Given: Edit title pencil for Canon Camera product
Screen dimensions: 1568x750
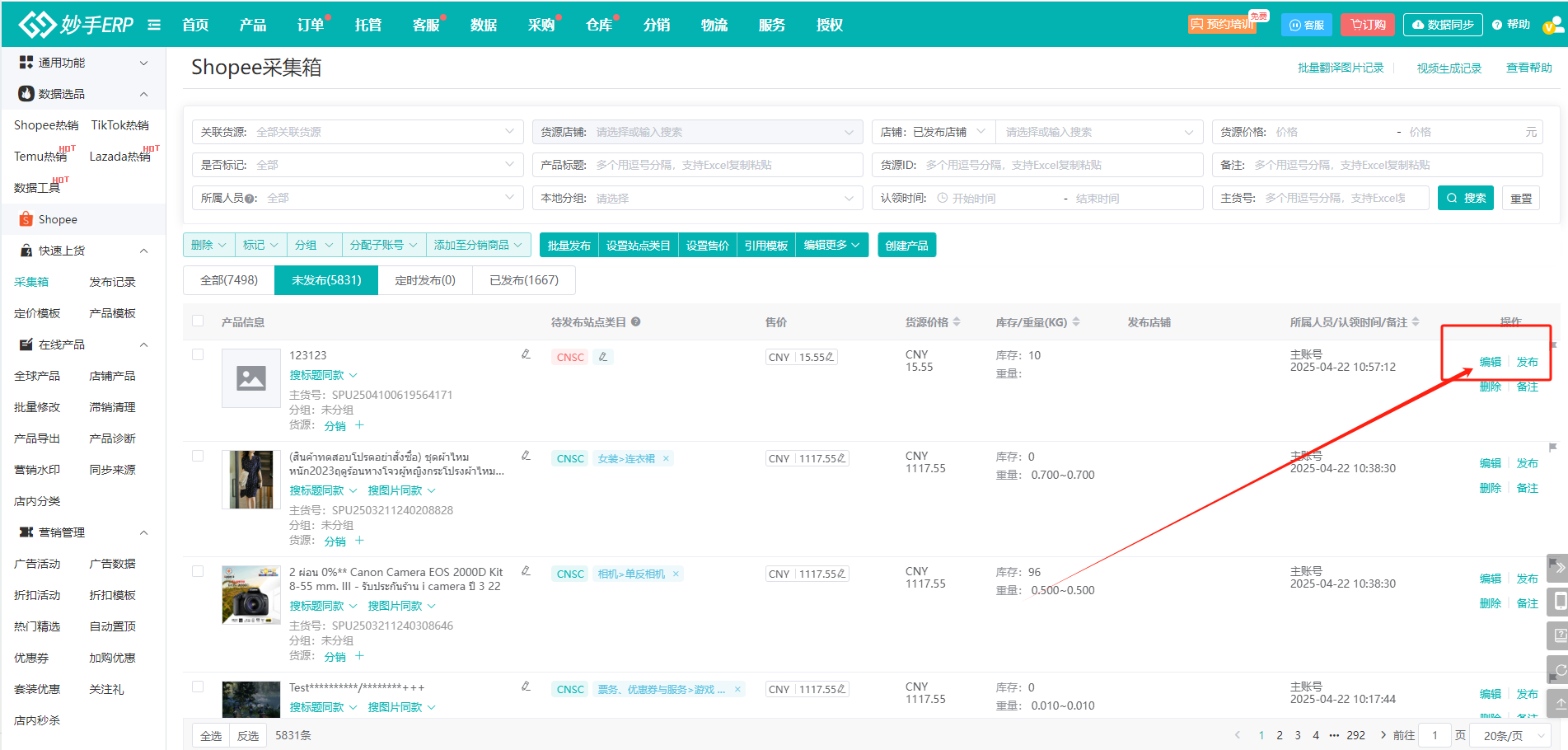Looking at the screenshot, I should tap(526, 571).
